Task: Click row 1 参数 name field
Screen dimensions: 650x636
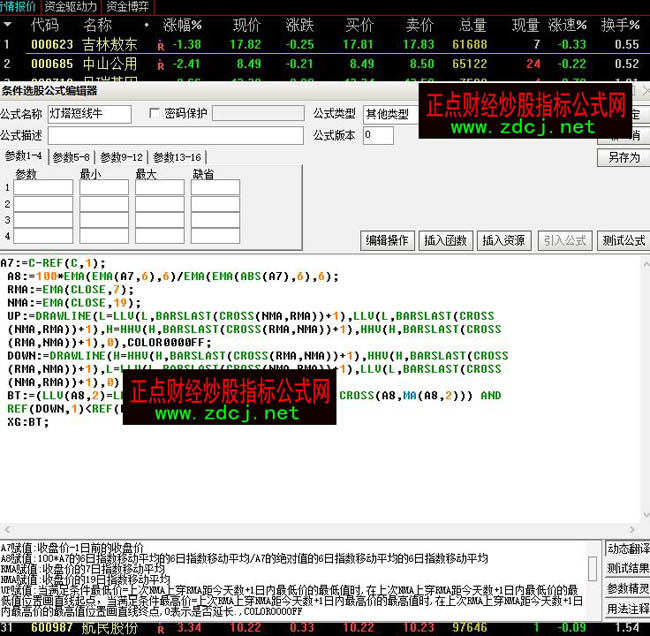Action: (x=44, y=187)
